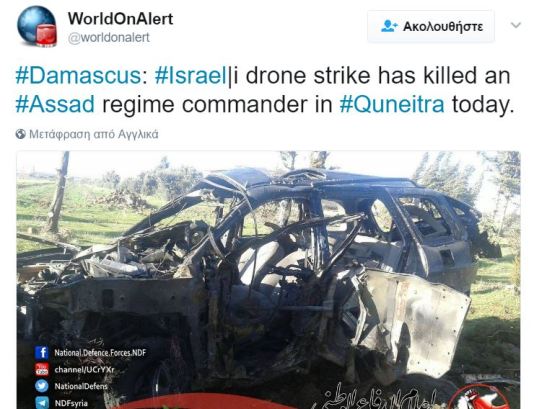Click the National.Defence.Forces.NDF text in photo
Screen dimensions: 534x409
point(100,352)
